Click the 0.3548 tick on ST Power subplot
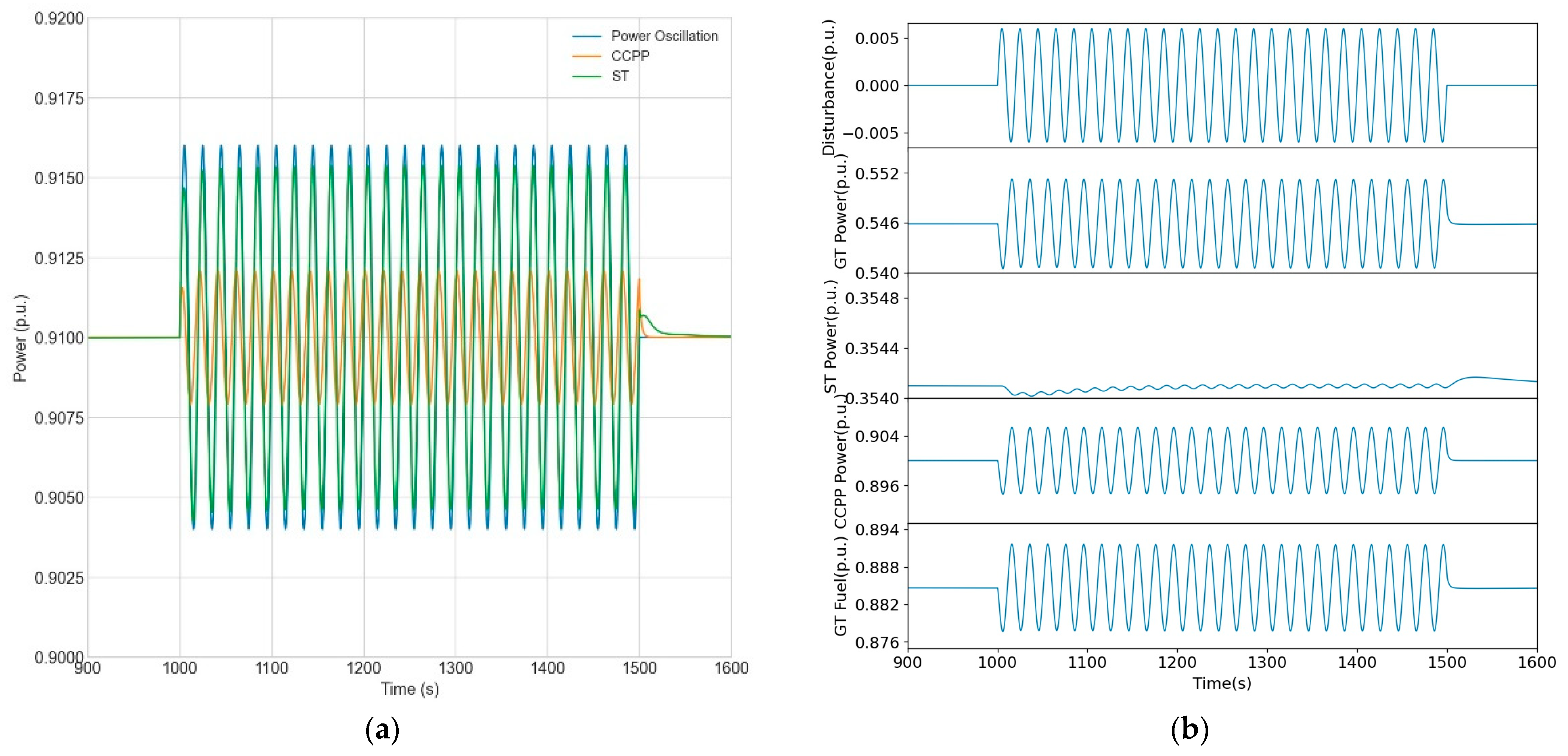The width and height of the screenshot is (1568, 756). [x=872, y=298]
